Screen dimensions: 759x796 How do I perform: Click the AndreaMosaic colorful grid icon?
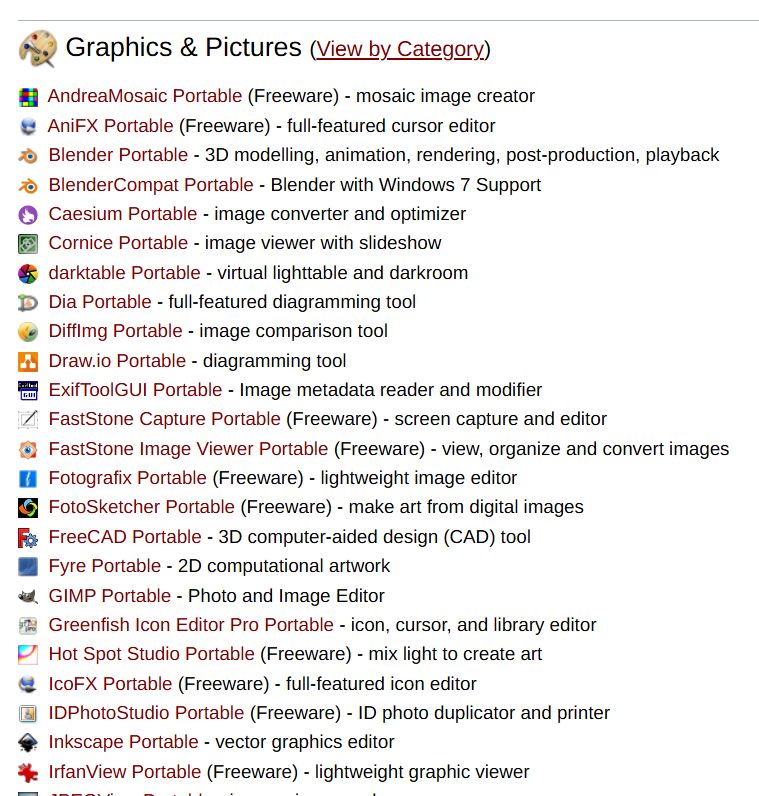click(x=28, y=97)
